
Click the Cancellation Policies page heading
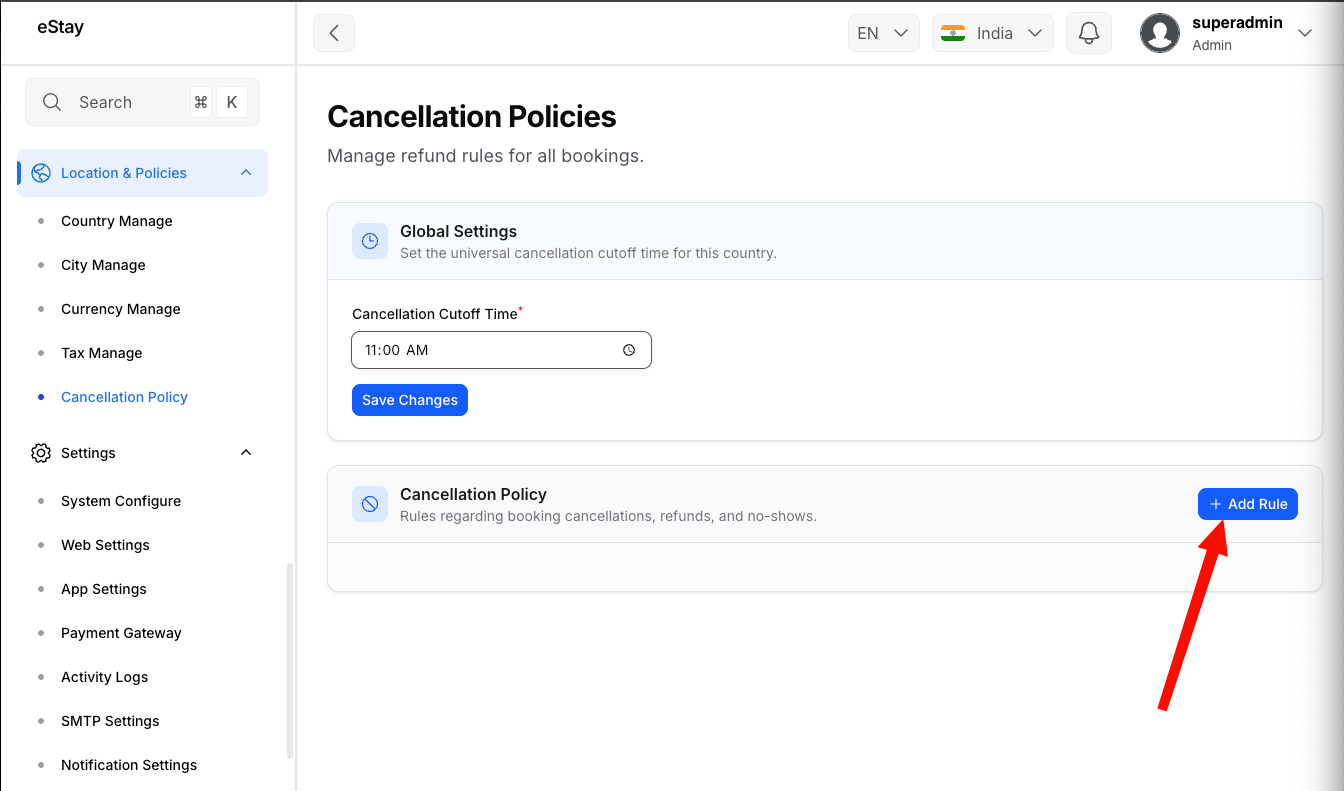pos(472,117)
